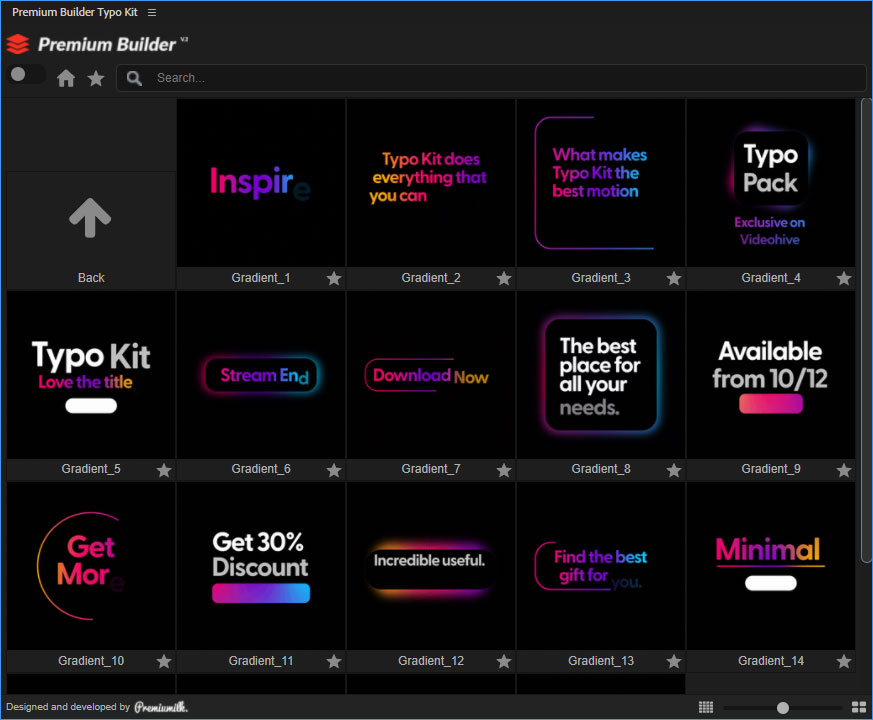Pick the Gradient_11 Get 30% Discount preset

click(x=261, y=567)
